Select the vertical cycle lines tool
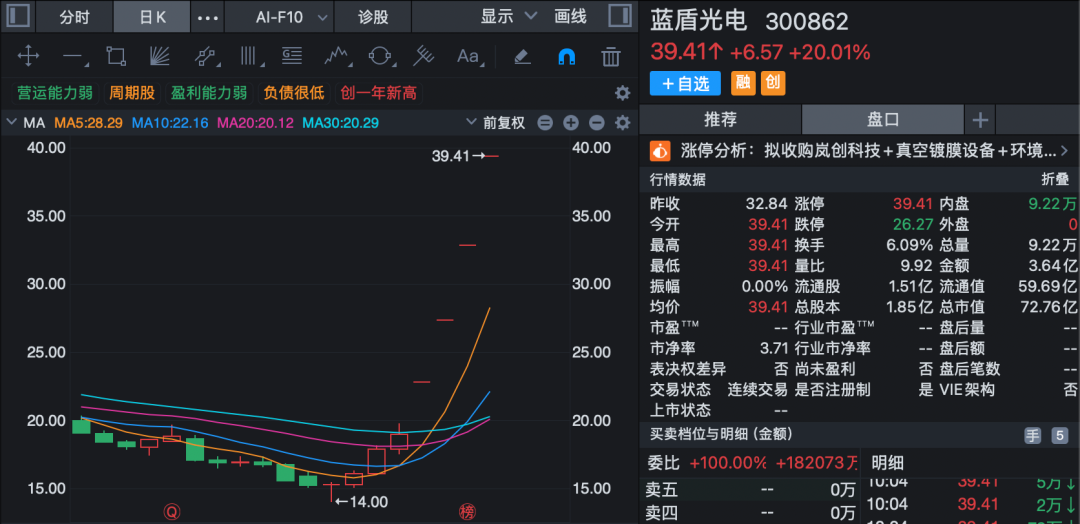 tap(249, 56)
